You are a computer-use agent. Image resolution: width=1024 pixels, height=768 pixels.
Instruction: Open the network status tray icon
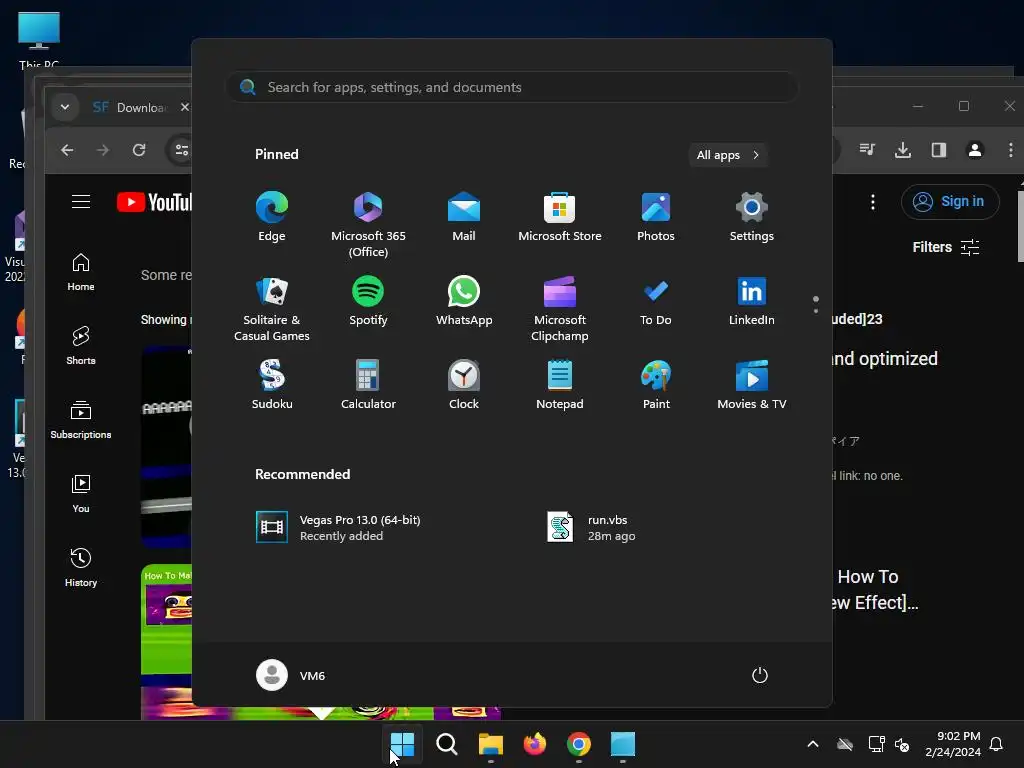click(876, 744)
